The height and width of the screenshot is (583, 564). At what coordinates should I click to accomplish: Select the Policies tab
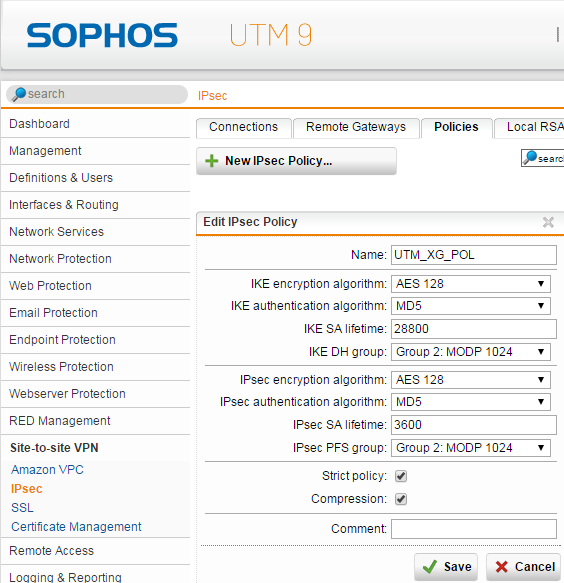456,128
